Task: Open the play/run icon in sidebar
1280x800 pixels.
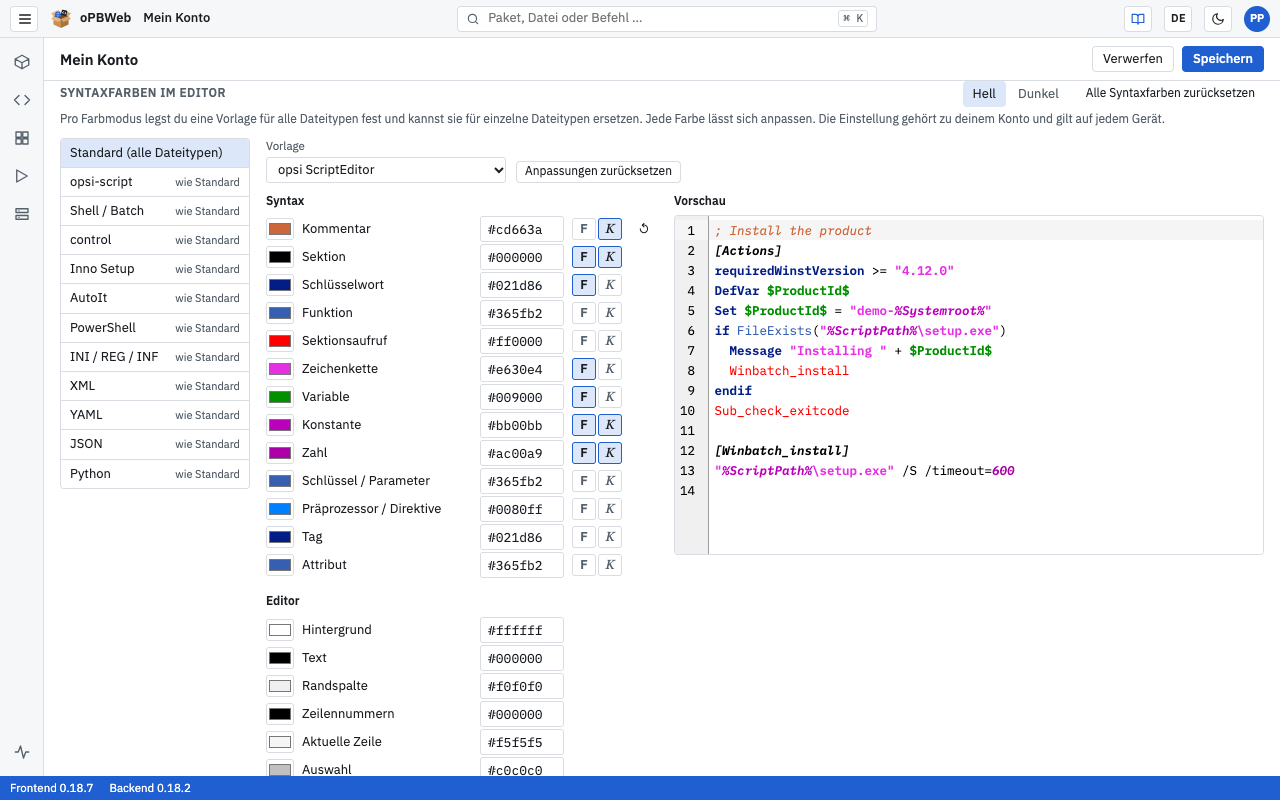Action: coord(22,176)
